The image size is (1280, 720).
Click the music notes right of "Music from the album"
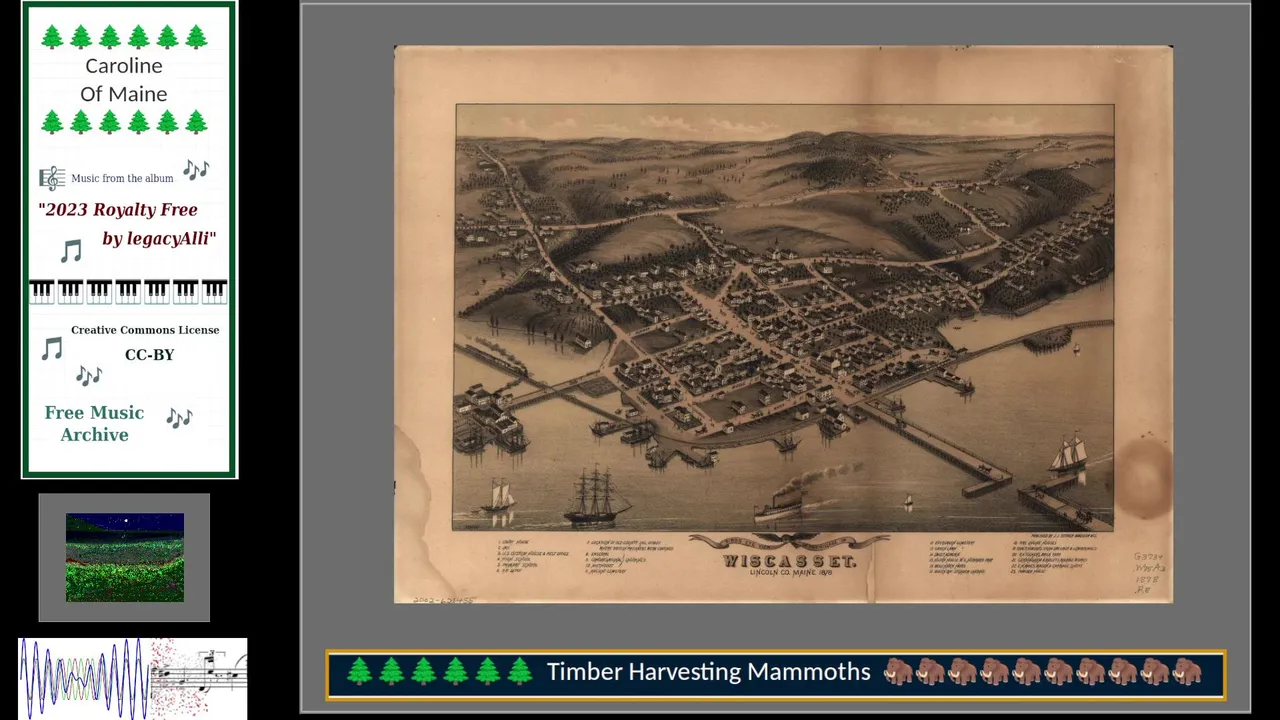195,169
